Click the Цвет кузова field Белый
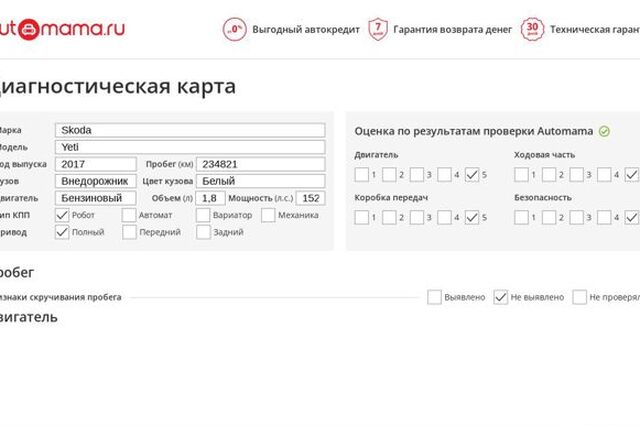The width and height of the screenshot is (640, 426). point(261,181)
